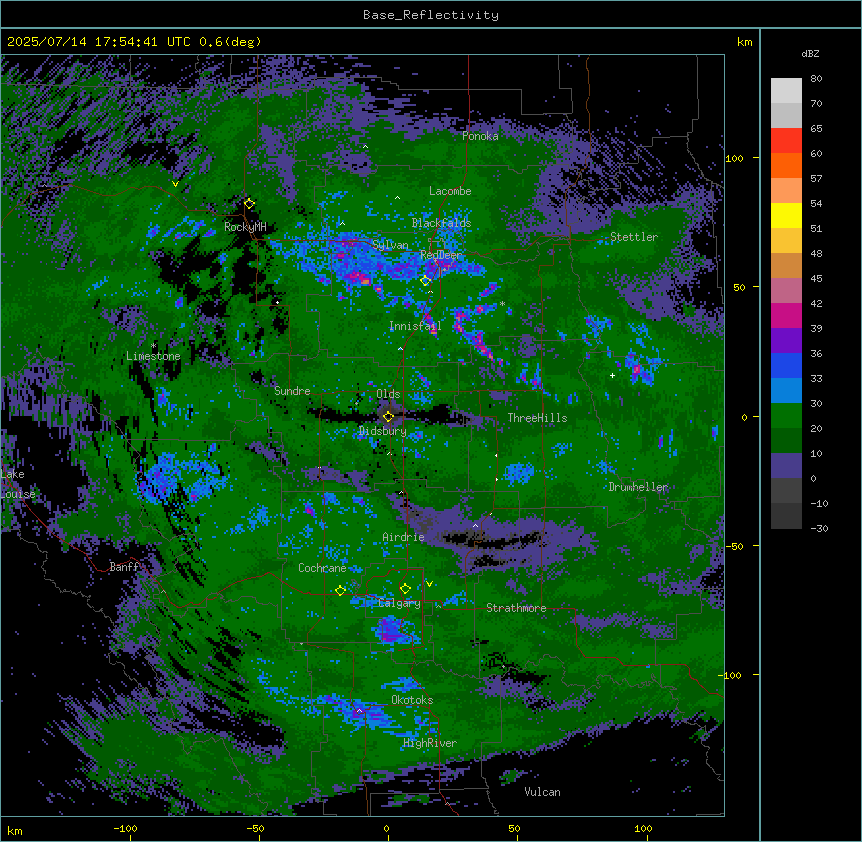
Task: Click the Calgary city label
Action: [399, 603]
